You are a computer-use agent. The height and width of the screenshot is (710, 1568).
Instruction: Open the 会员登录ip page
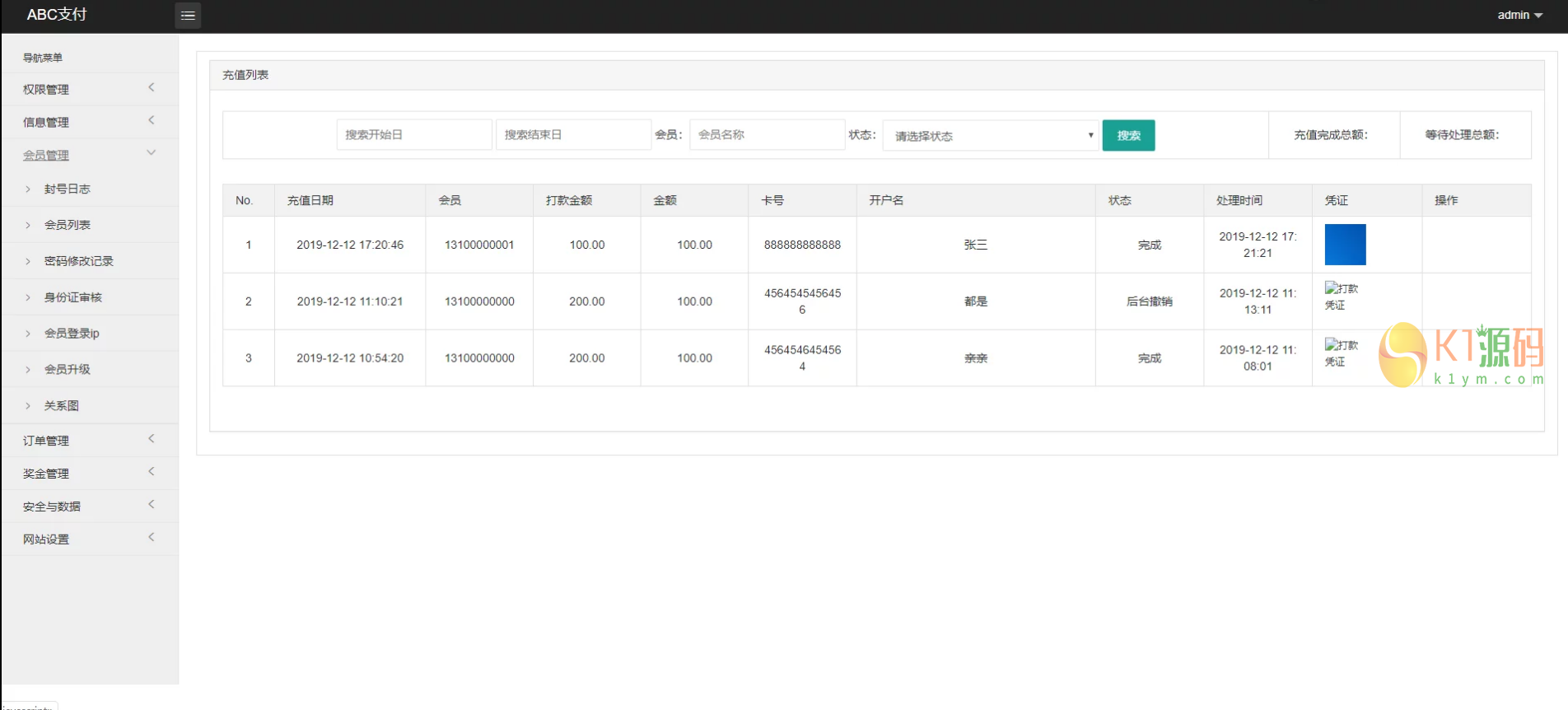coord(72,334)
